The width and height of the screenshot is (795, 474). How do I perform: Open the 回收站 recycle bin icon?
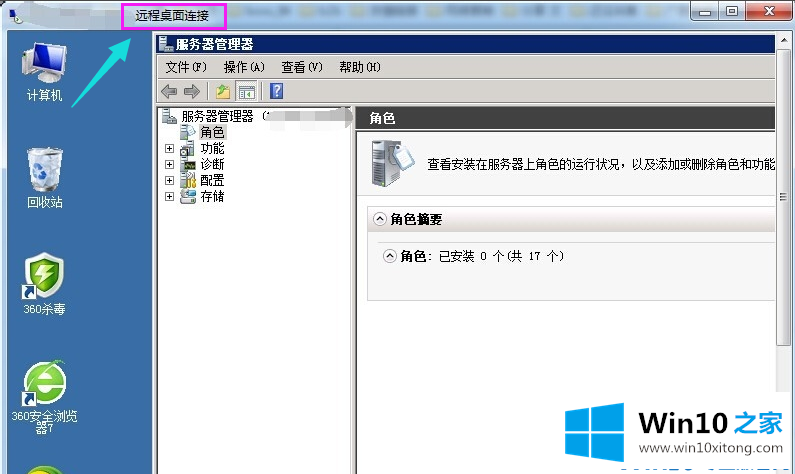click(x=44, y=176)
